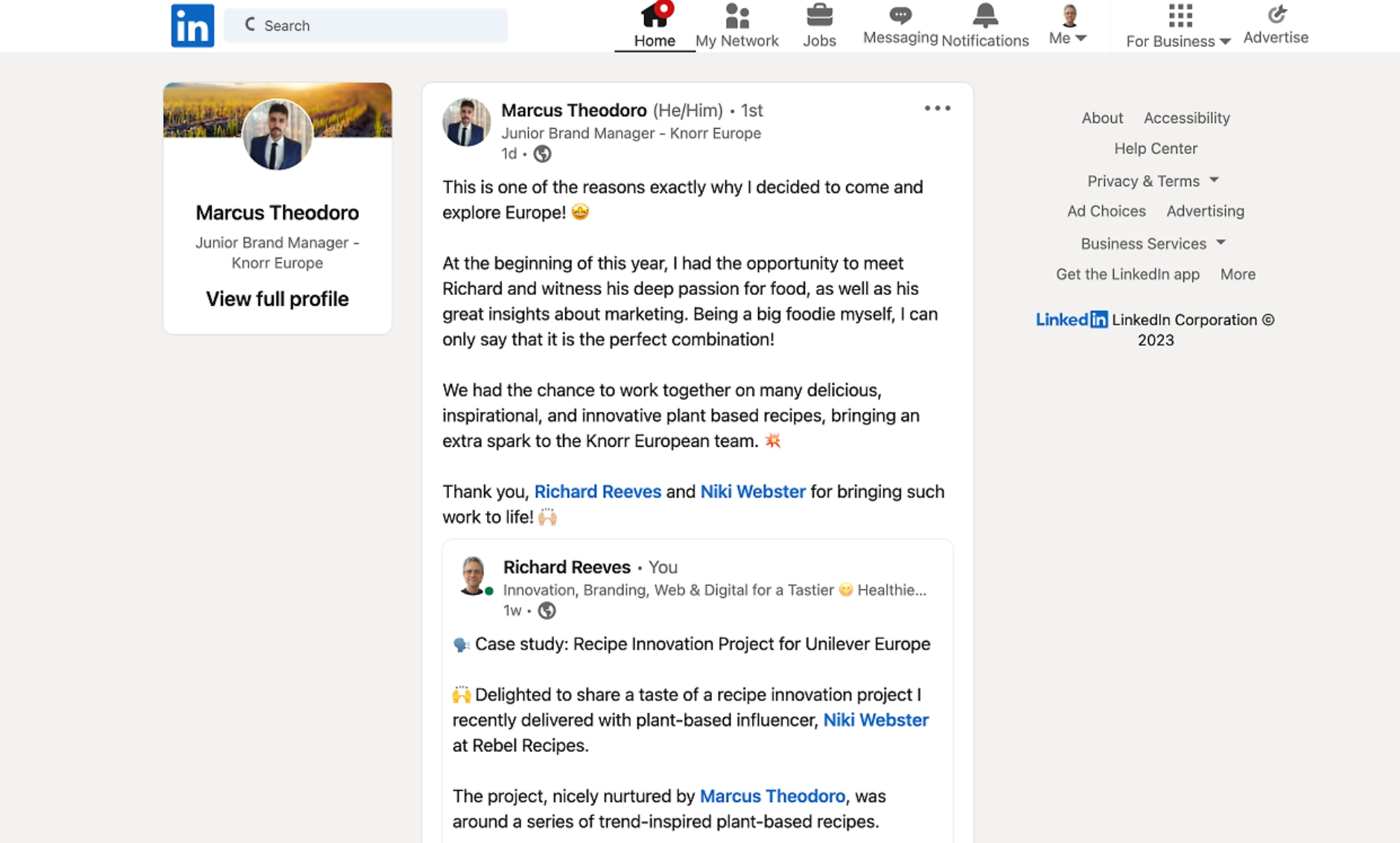
Task: Click Richard Reeves' headline 'Innovation, Branding, Web & Digital'
Action: point(715,591)
